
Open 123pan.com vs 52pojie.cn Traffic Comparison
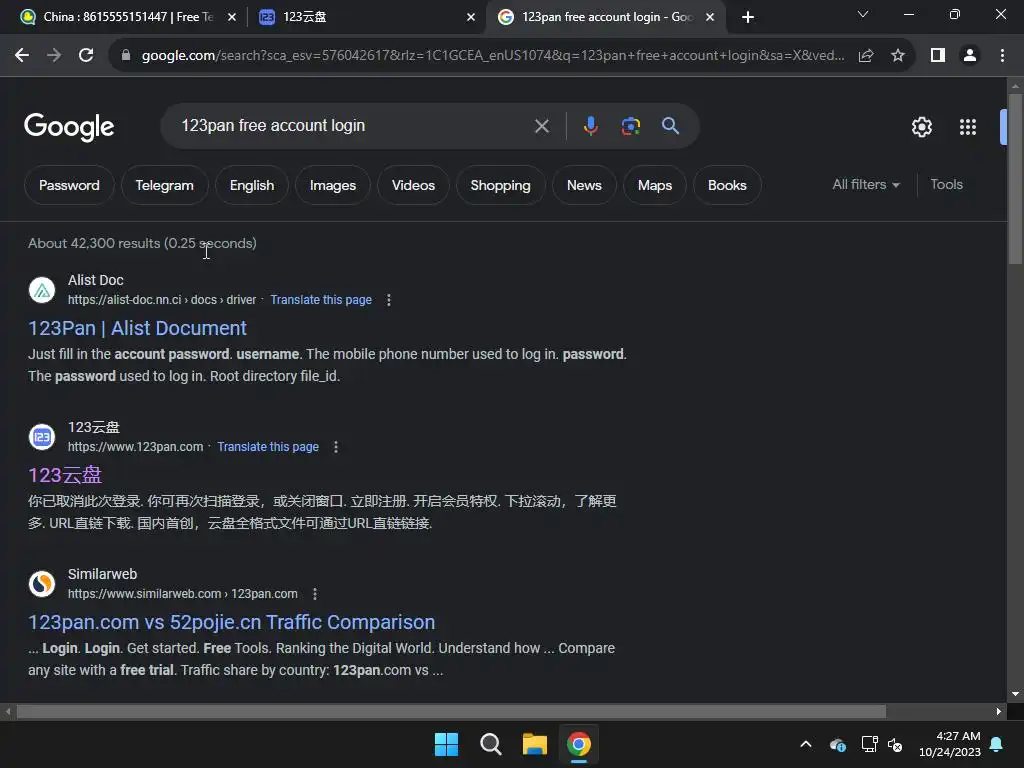(231, 622)
